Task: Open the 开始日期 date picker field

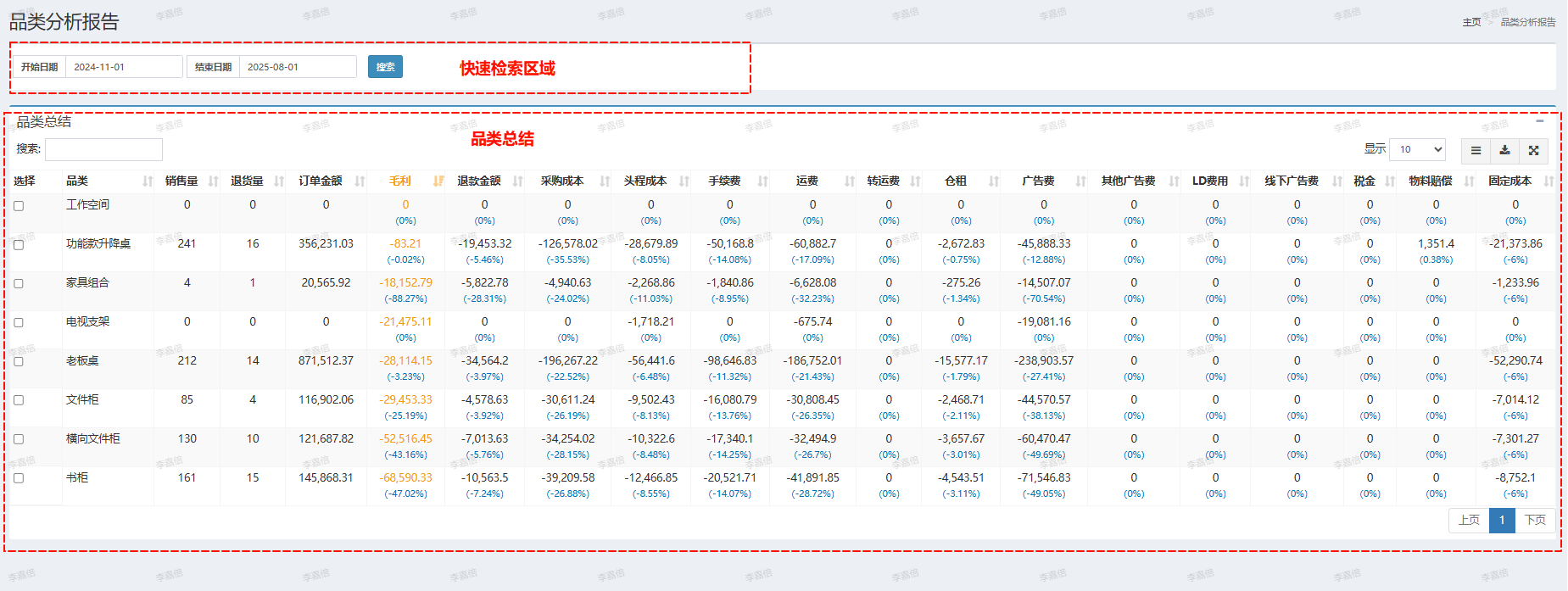Action: [x=123, y=67]
